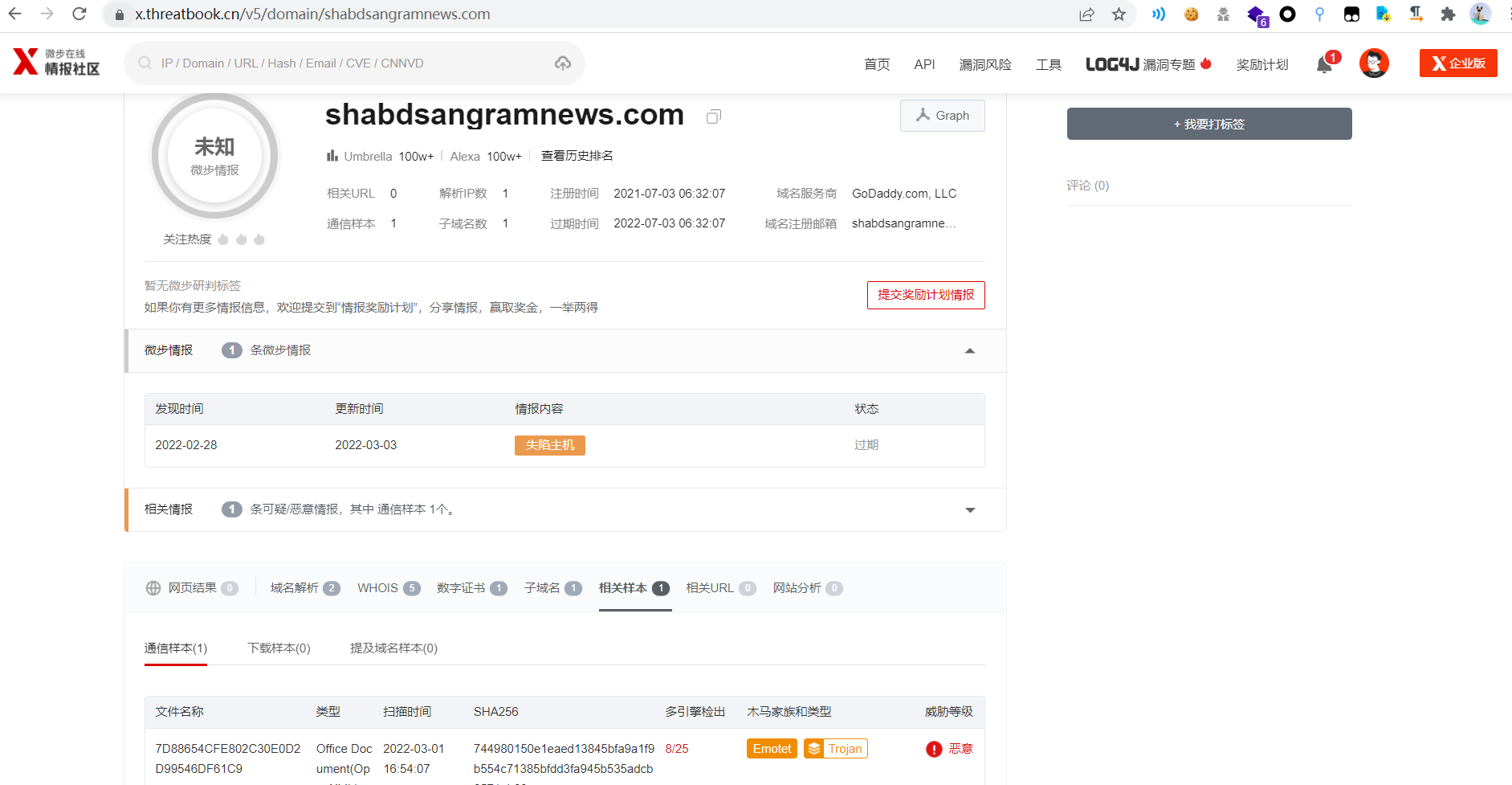
Task: Reload the page with the browser refresh icon
Action: [x=79, y=14]
